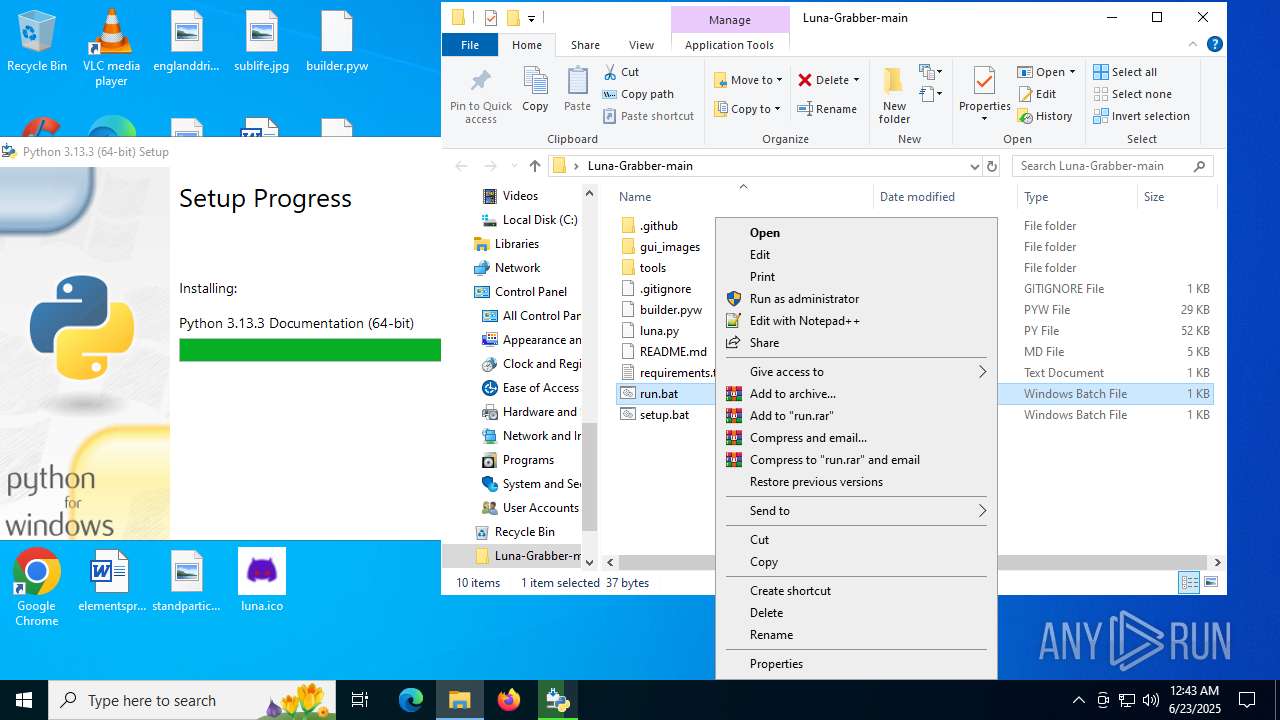Switch to the View ribbon tab
The width and height of the screenshot is (1280, 720).
tap(641, 45)
